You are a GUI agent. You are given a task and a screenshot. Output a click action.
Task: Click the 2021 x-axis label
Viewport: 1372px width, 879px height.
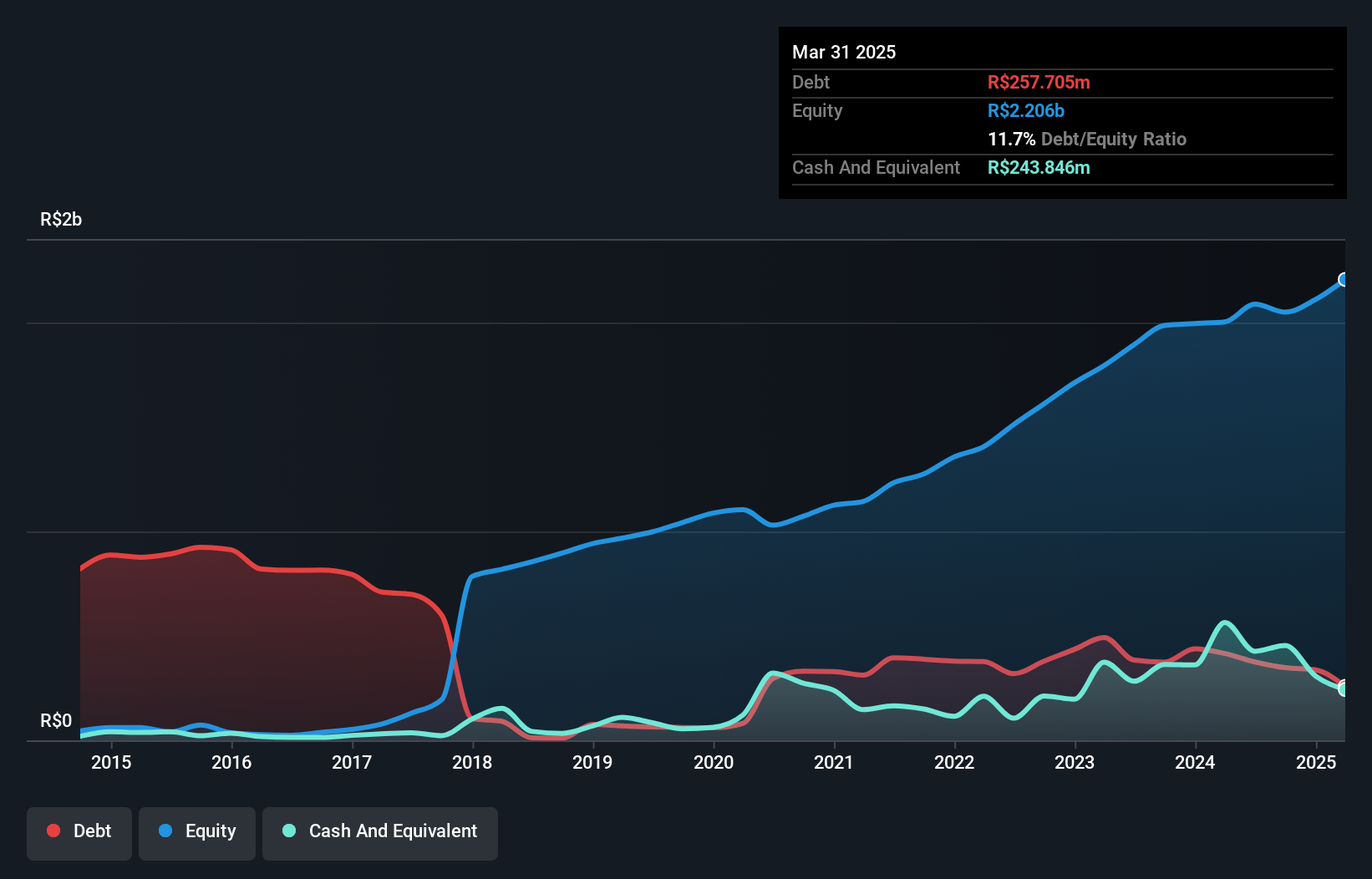834,762
